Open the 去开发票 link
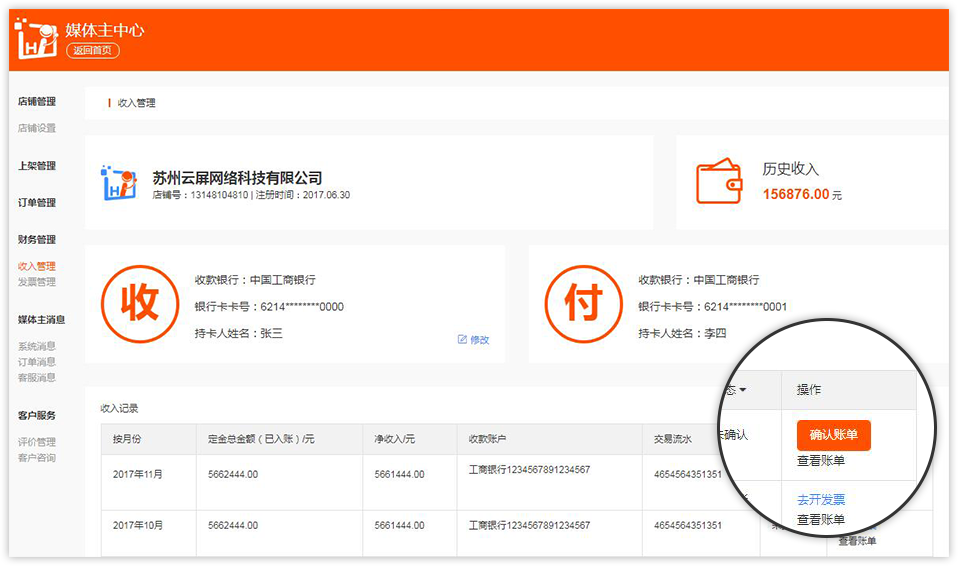Viewport: 958px width, 566px height. tap(821, 499)
